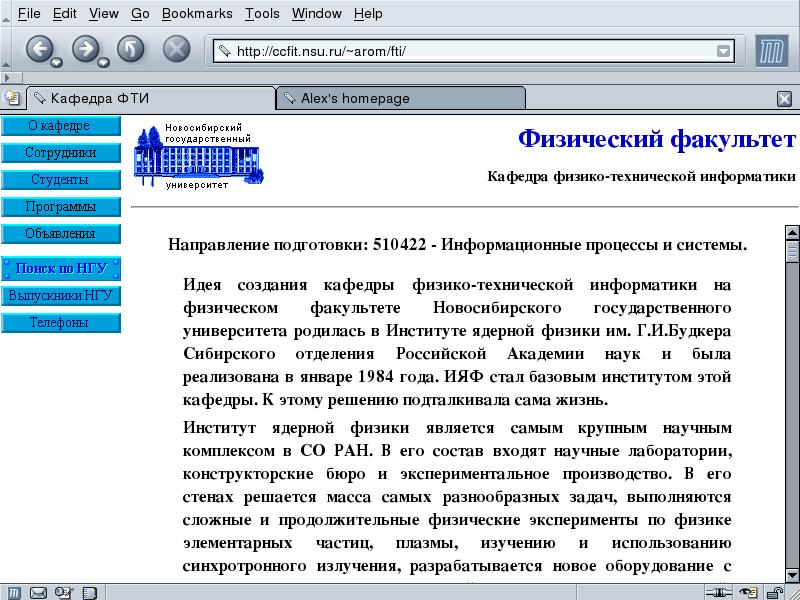800x600 pixels.
Task: Open the URL bar history dropdown arrow
Action: (x=723, y=51)
